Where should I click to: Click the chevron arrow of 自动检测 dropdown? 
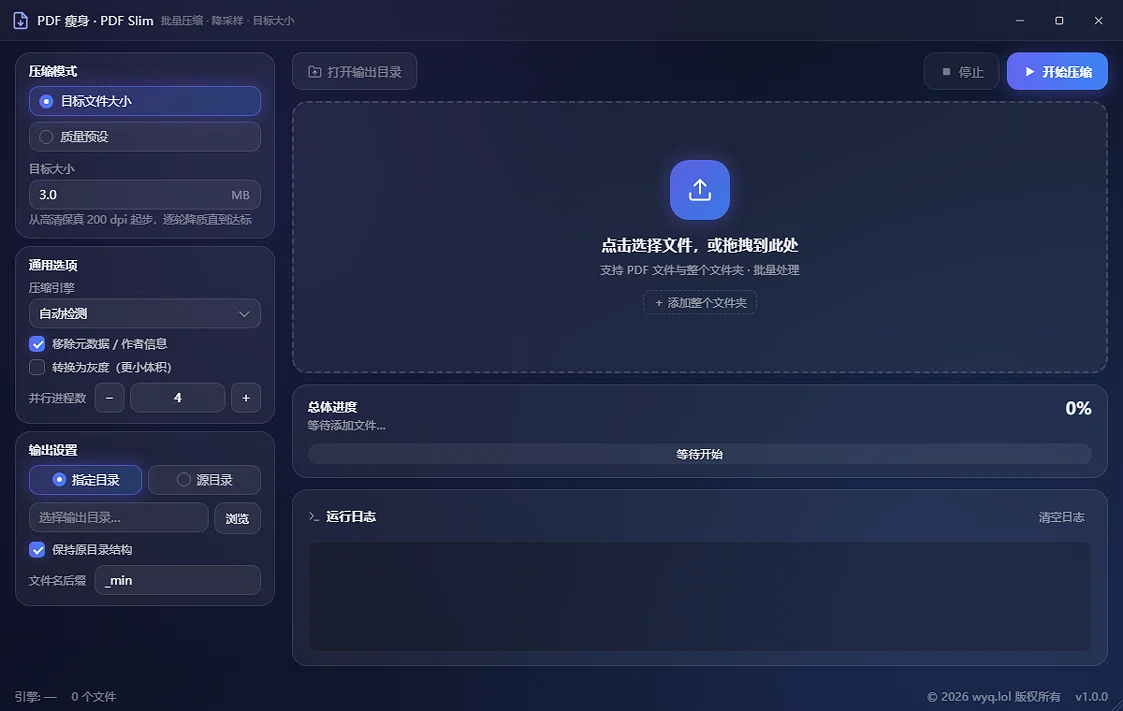(x=244, y=314)
